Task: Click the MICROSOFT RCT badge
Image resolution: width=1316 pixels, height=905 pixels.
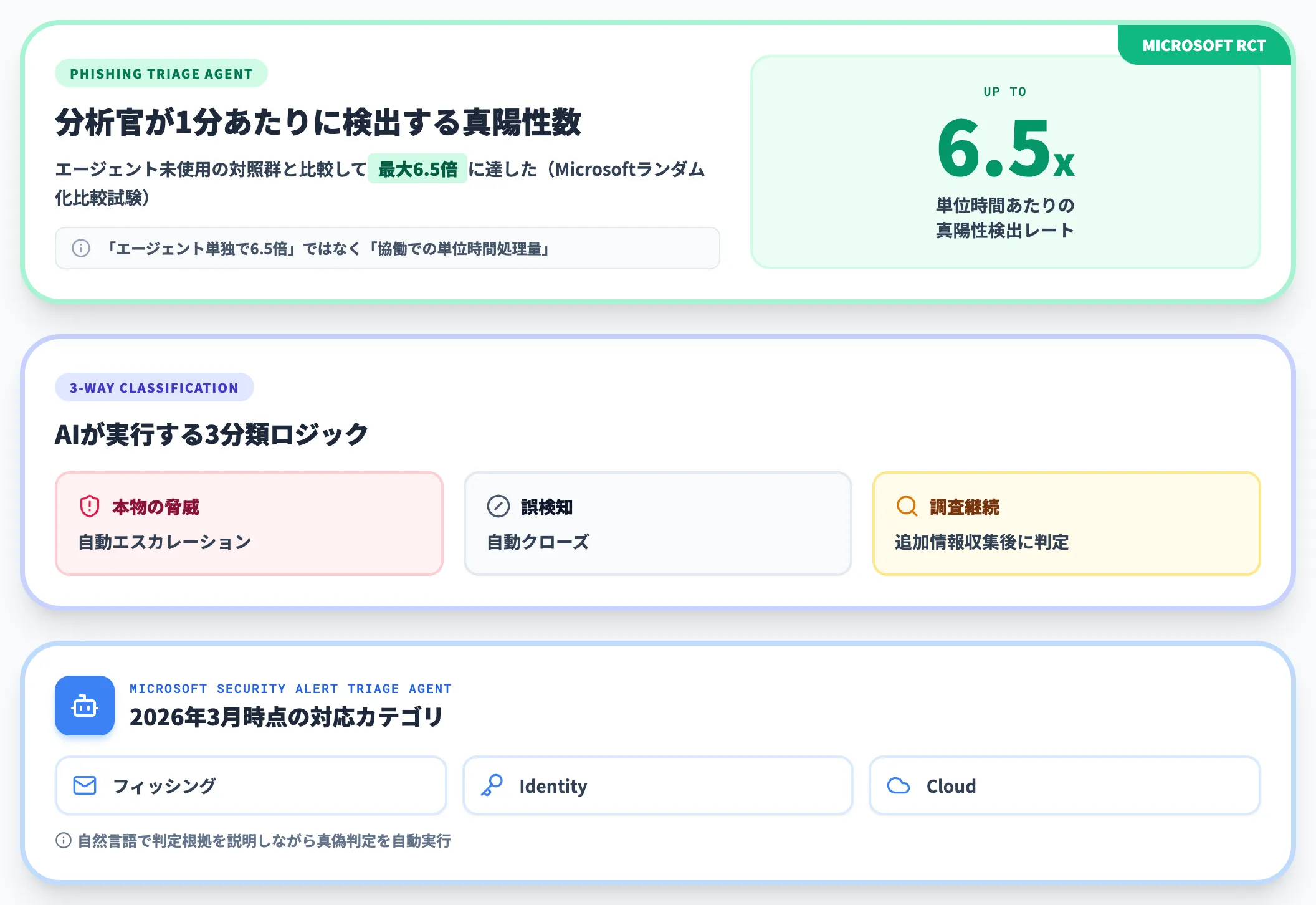Action: 1204,45
